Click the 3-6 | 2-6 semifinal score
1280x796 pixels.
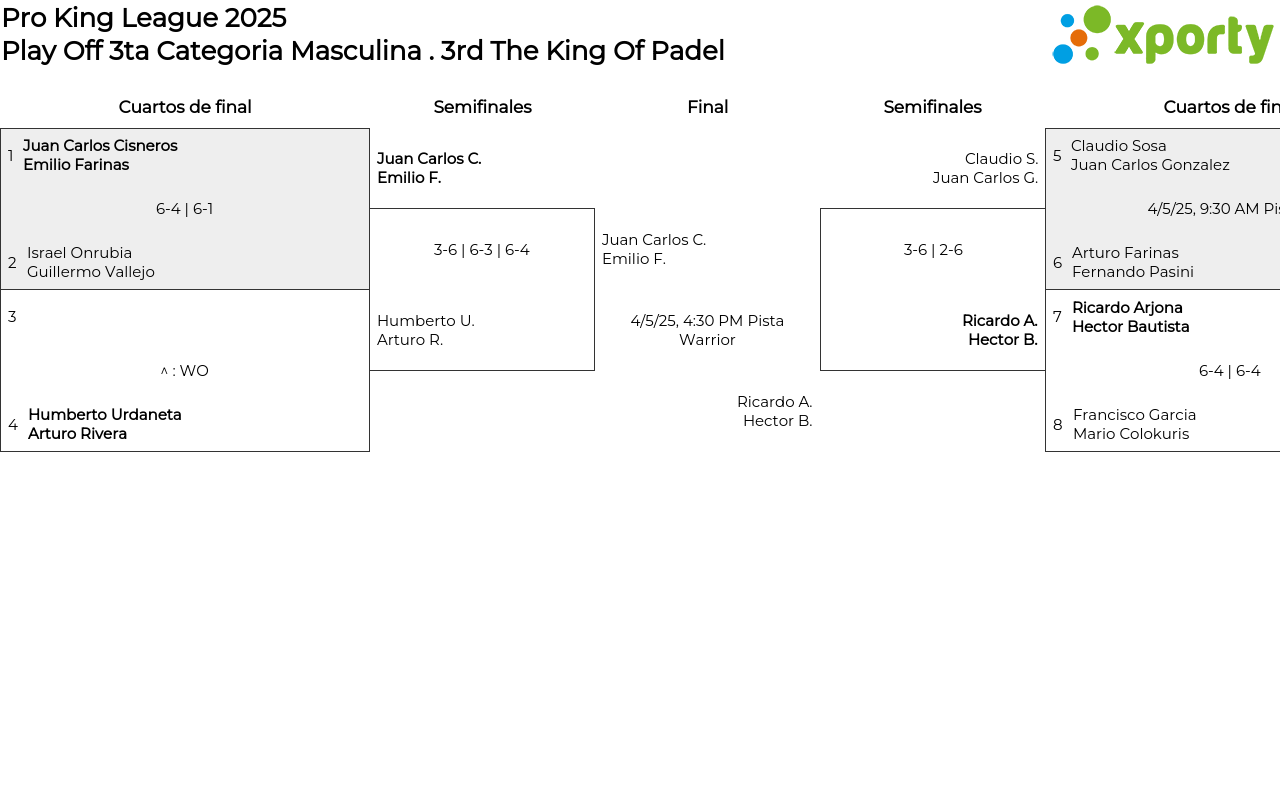(x=933, y=250)
